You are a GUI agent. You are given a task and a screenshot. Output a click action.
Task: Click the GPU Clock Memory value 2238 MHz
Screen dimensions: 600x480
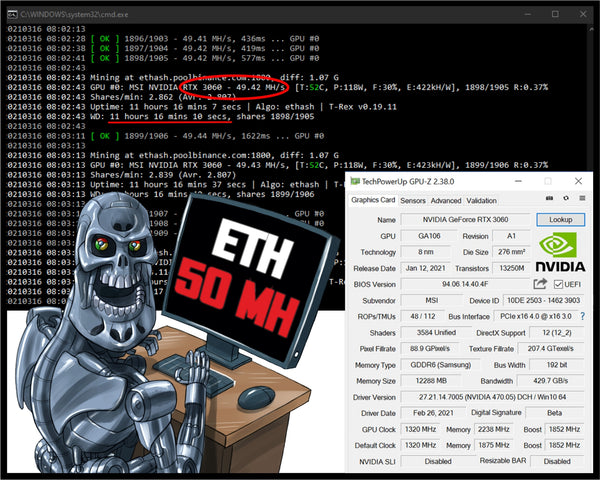click(x=493, y=429)
